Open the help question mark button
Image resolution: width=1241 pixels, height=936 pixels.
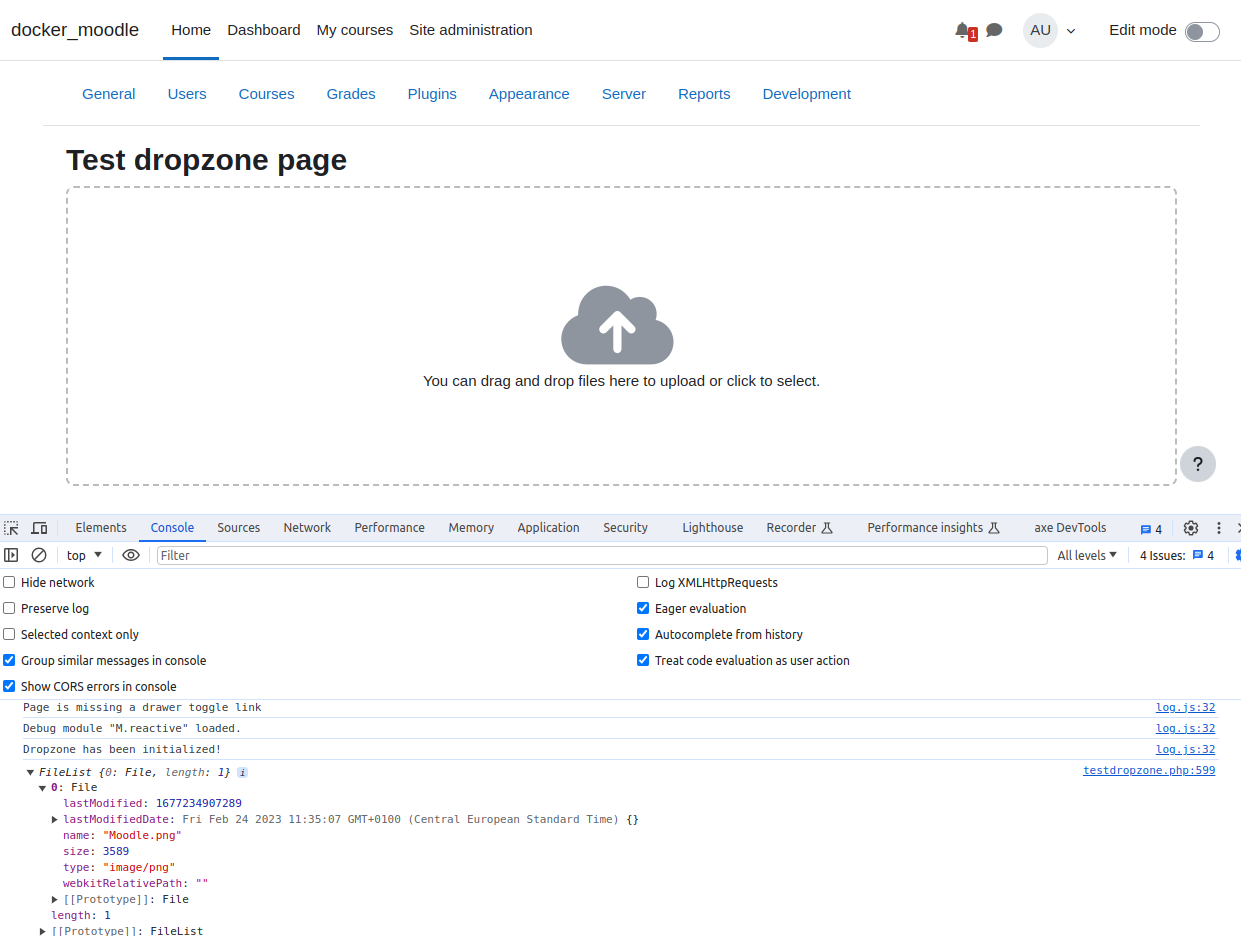click(1198, 464)
